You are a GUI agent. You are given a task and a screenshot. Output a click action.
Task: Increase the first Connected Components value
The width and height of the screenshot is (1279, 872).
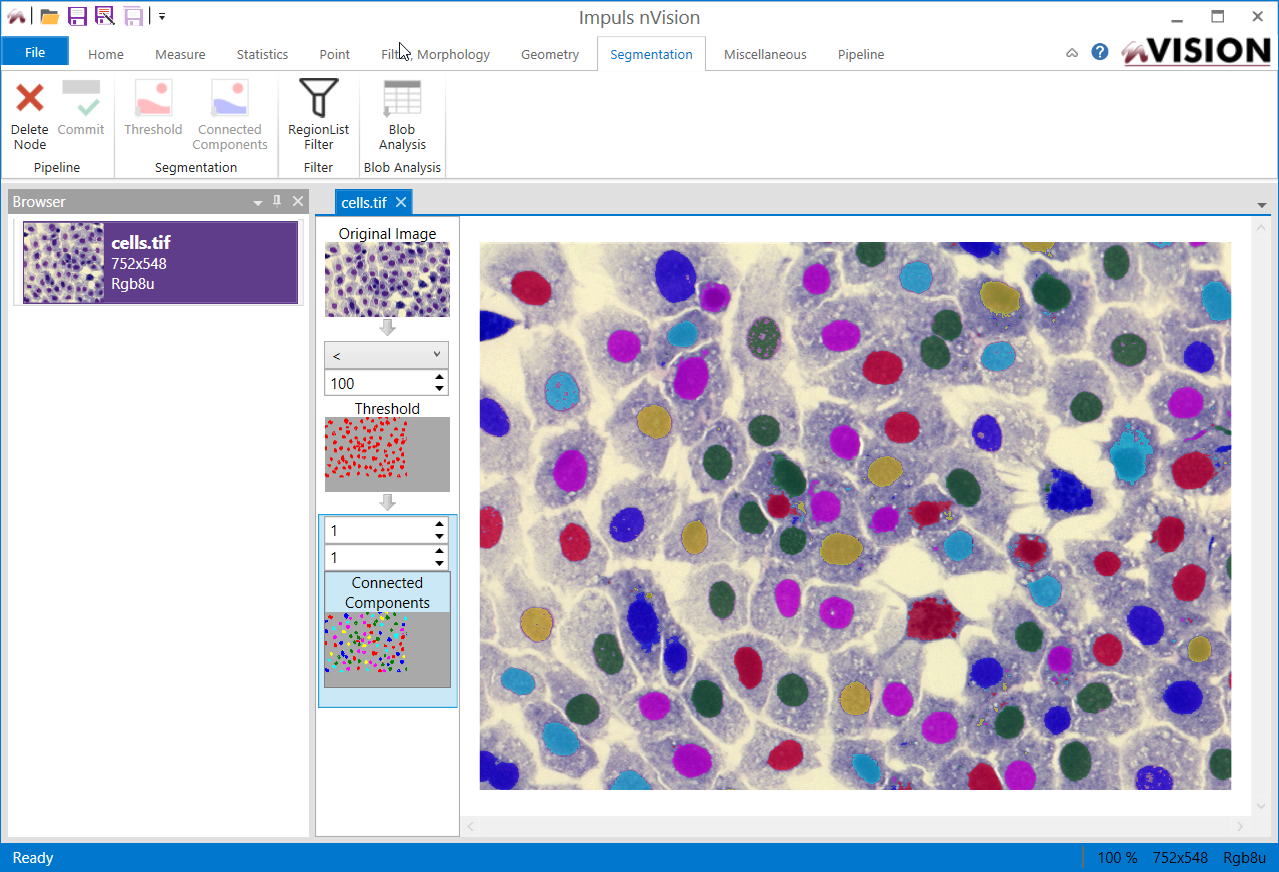click(x=440, y=524)
